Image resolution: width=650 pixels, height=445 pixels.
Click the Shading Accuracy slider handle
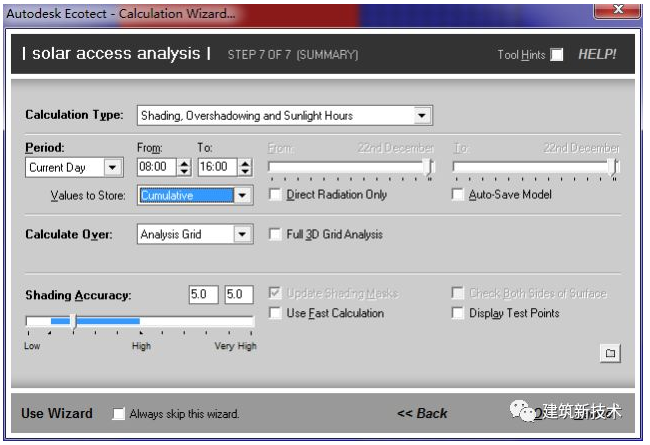click(x=74, y=321)
